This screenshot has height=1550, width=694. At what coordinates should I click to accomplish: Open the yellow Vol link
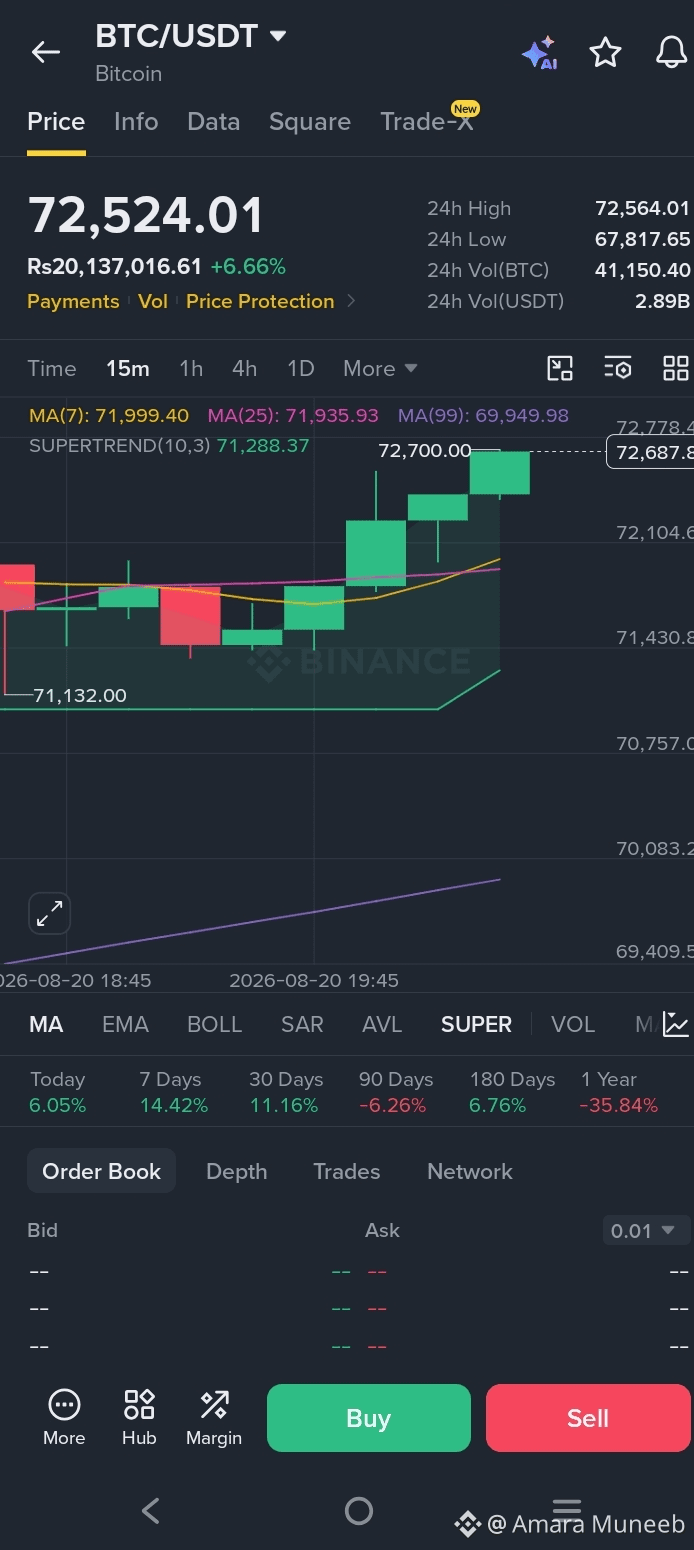click(x=153, y=301)
